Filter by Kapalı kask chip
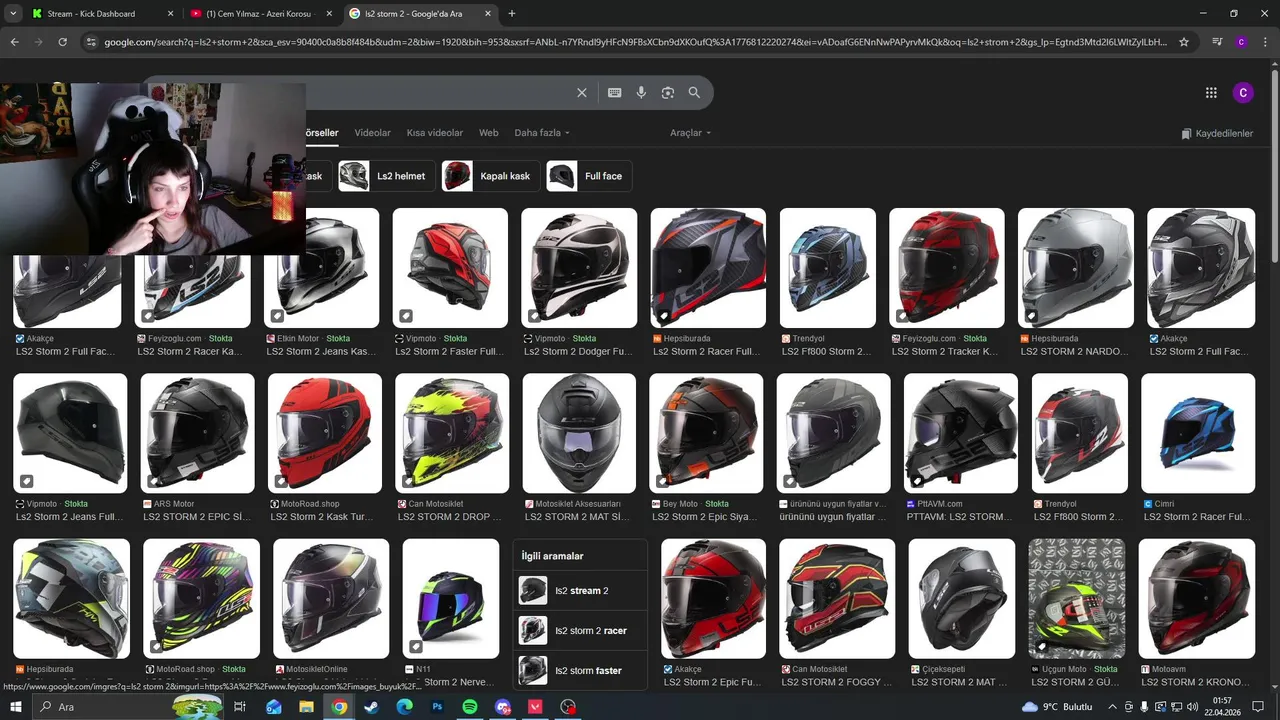This screenshot has height=720, width=1280. (489, 176)
